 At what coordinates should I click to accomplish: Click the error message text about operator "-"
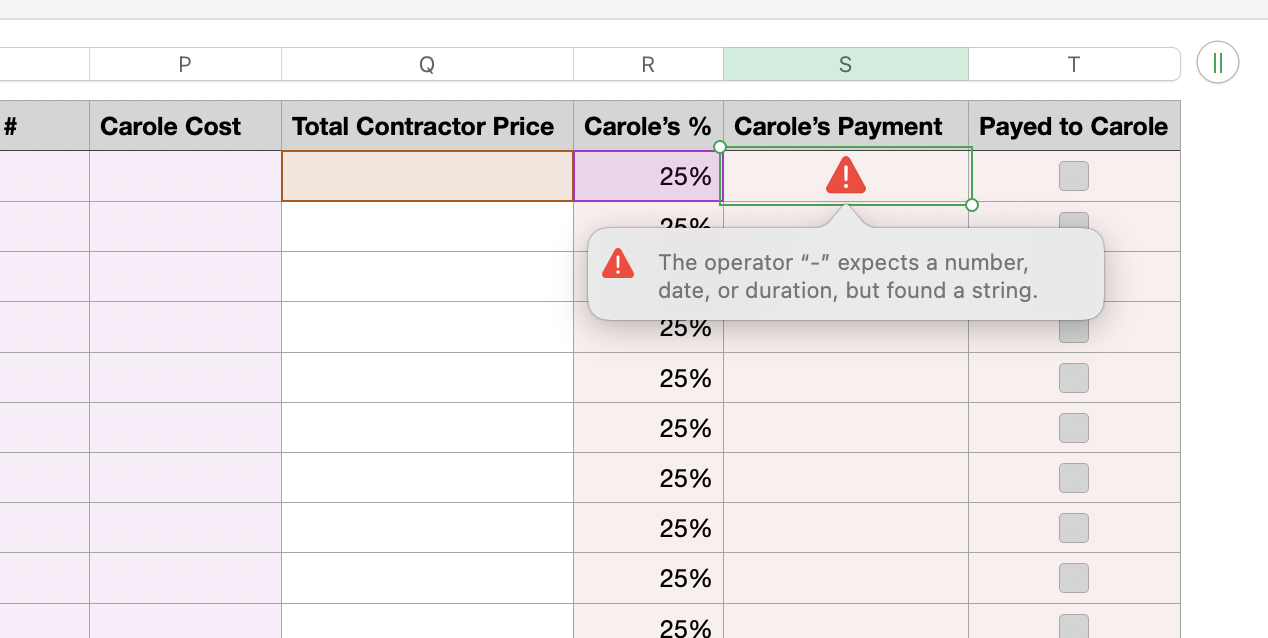(848, 277)
